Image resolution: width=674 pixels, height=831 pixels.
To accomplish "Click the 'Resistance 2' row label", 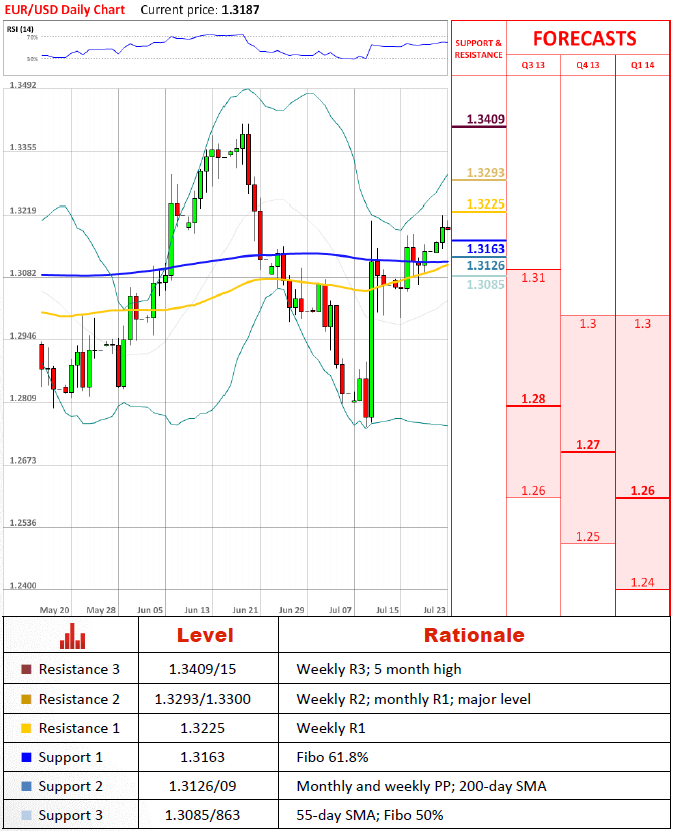I will (x=79, y=699).
